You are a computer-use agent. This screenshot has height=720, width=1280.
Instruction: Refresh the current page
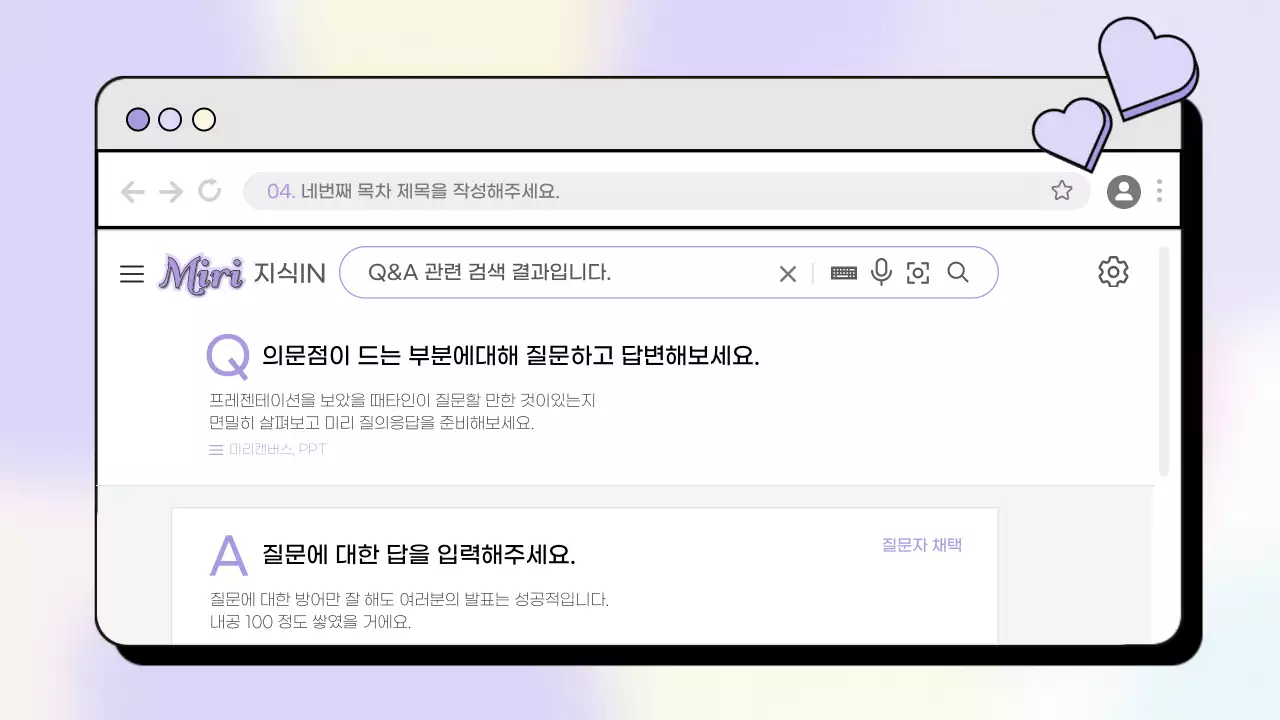(209, 191)
